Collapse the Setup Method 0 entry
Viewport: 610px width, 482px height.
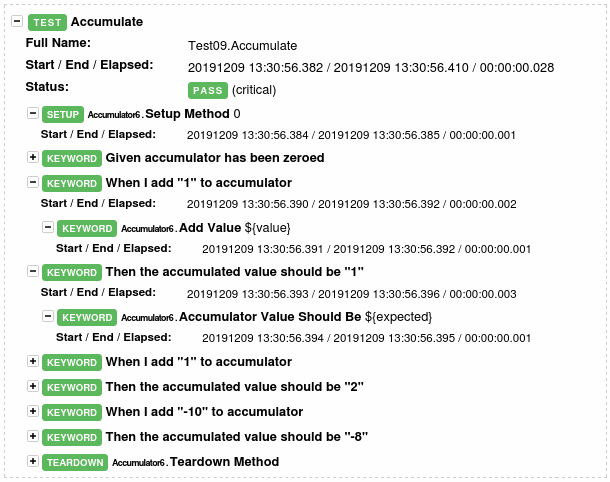point(33,113)
